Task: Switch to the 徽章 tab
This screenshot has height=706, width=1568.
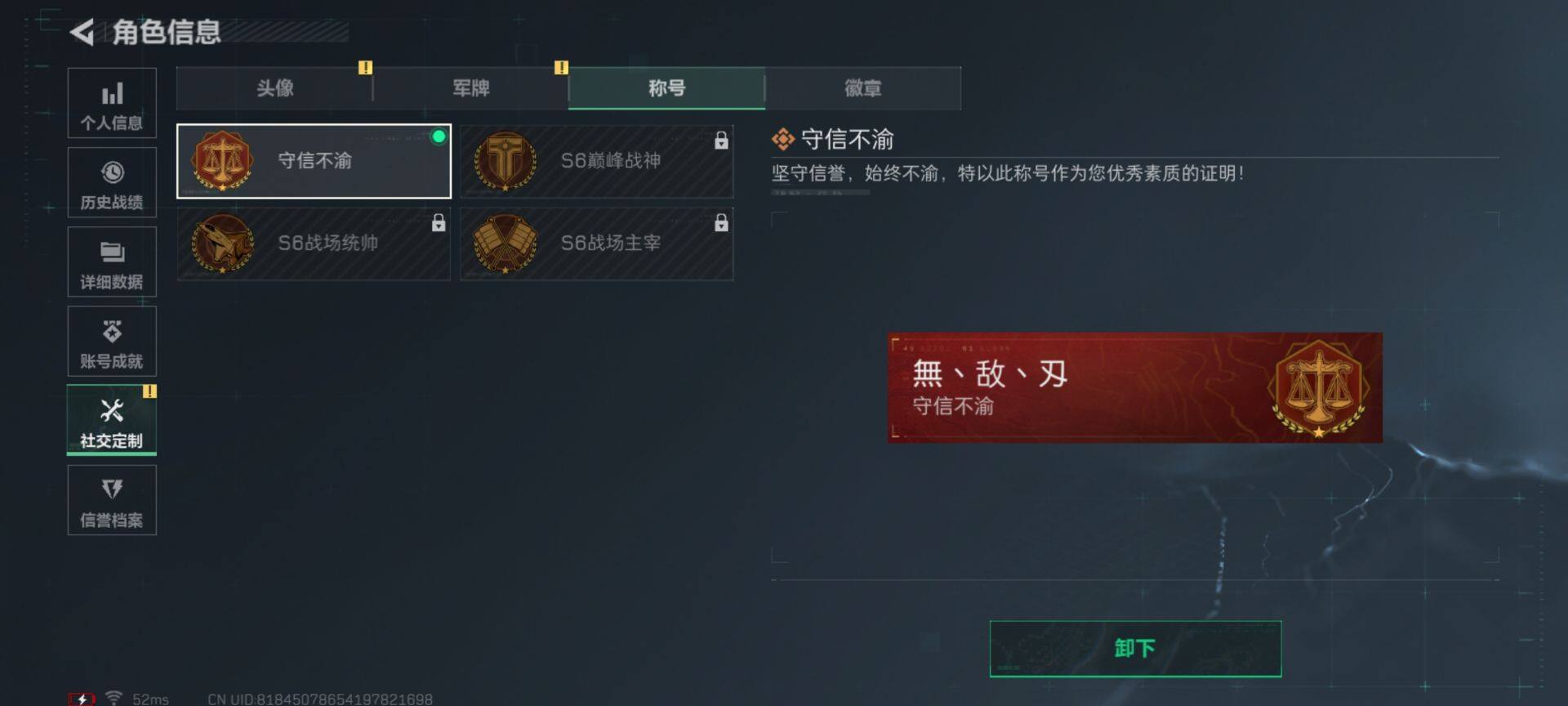Action: pyautogui.click(x=862, y=88)
